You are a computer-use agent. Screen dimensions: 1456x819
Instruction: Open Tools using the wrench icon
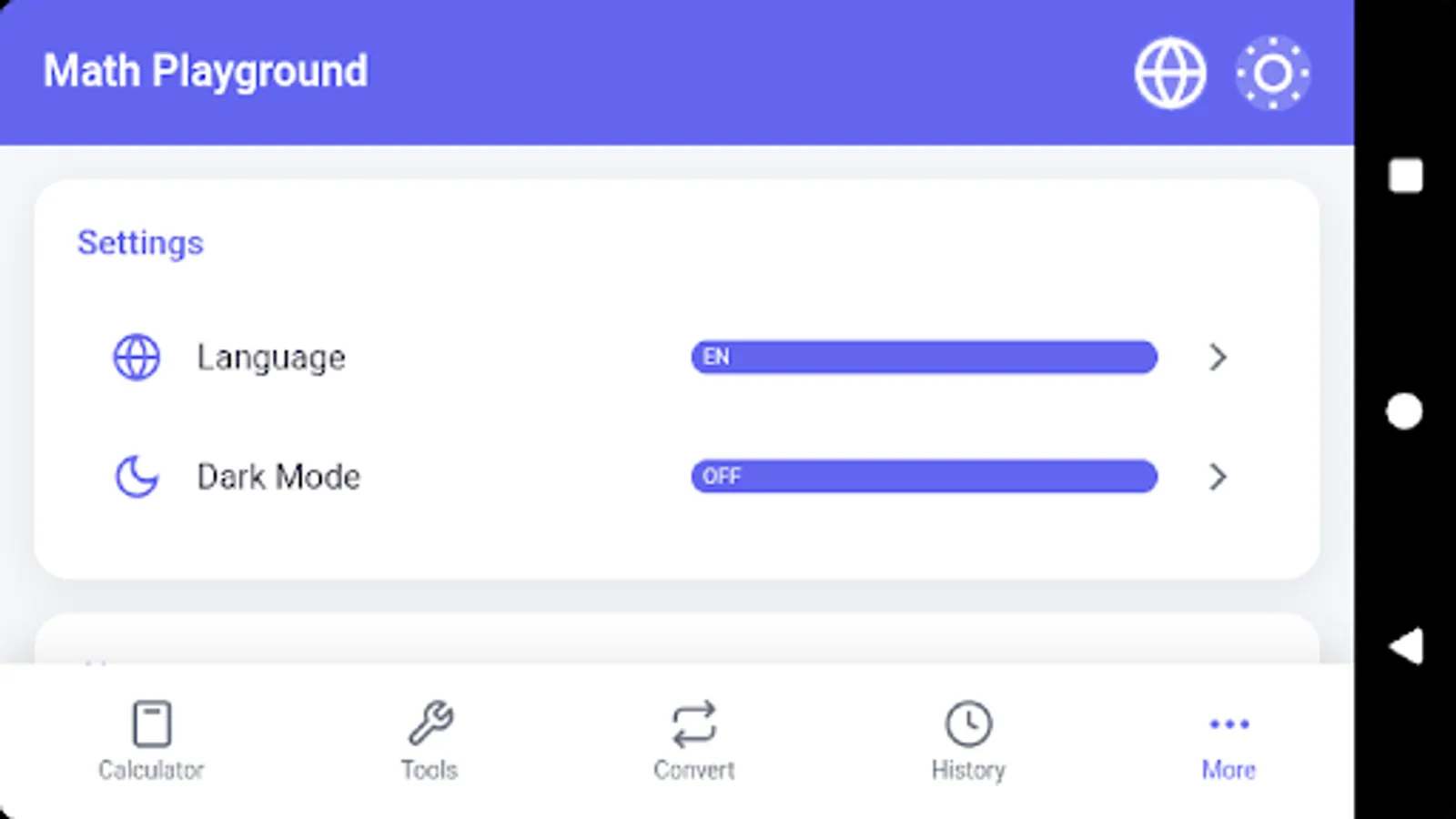pyautogui.click(x=430, y=722)
